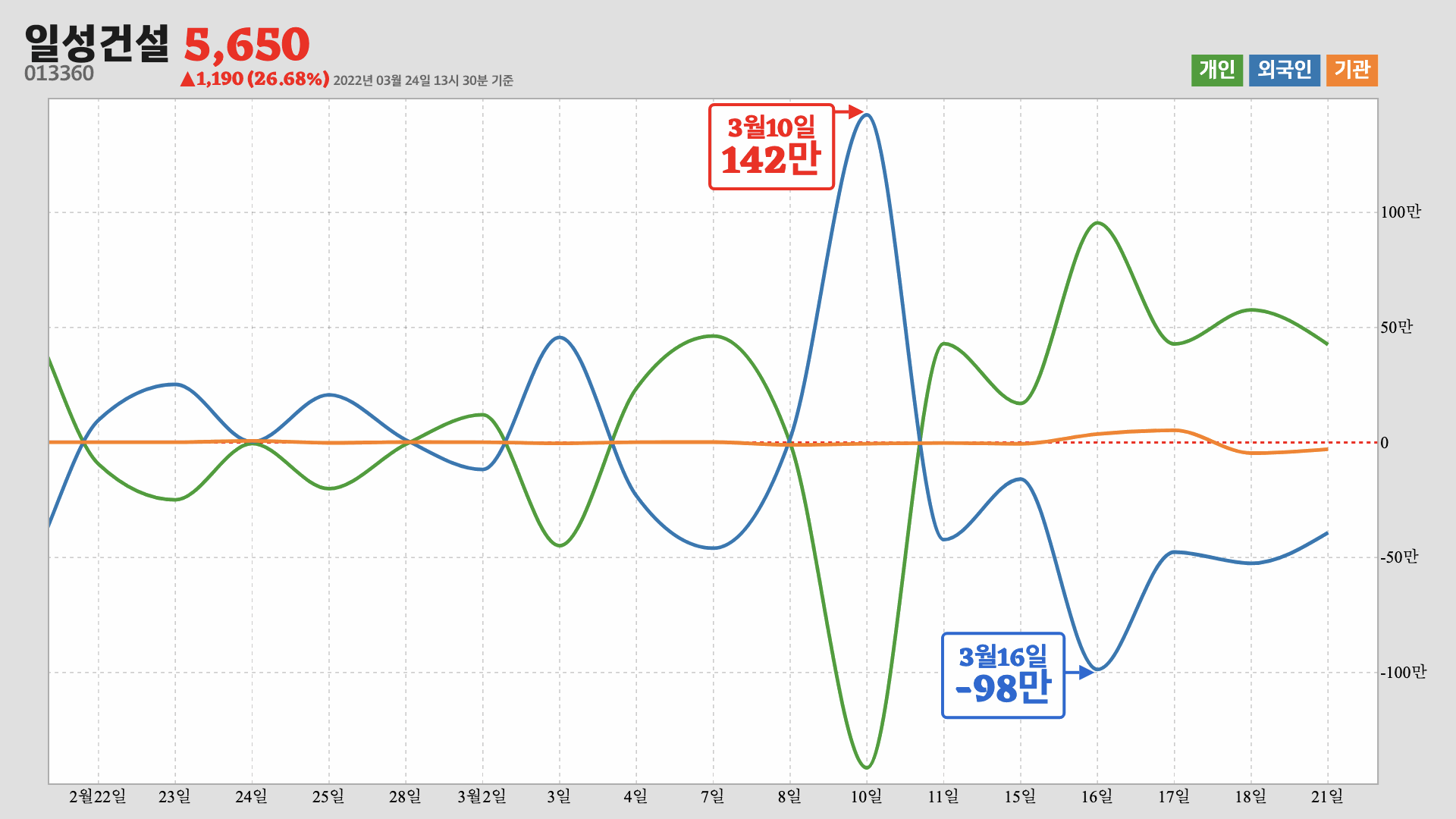Click the 4일 x-axis label
1456x819 pixels.
pos(635,796)
